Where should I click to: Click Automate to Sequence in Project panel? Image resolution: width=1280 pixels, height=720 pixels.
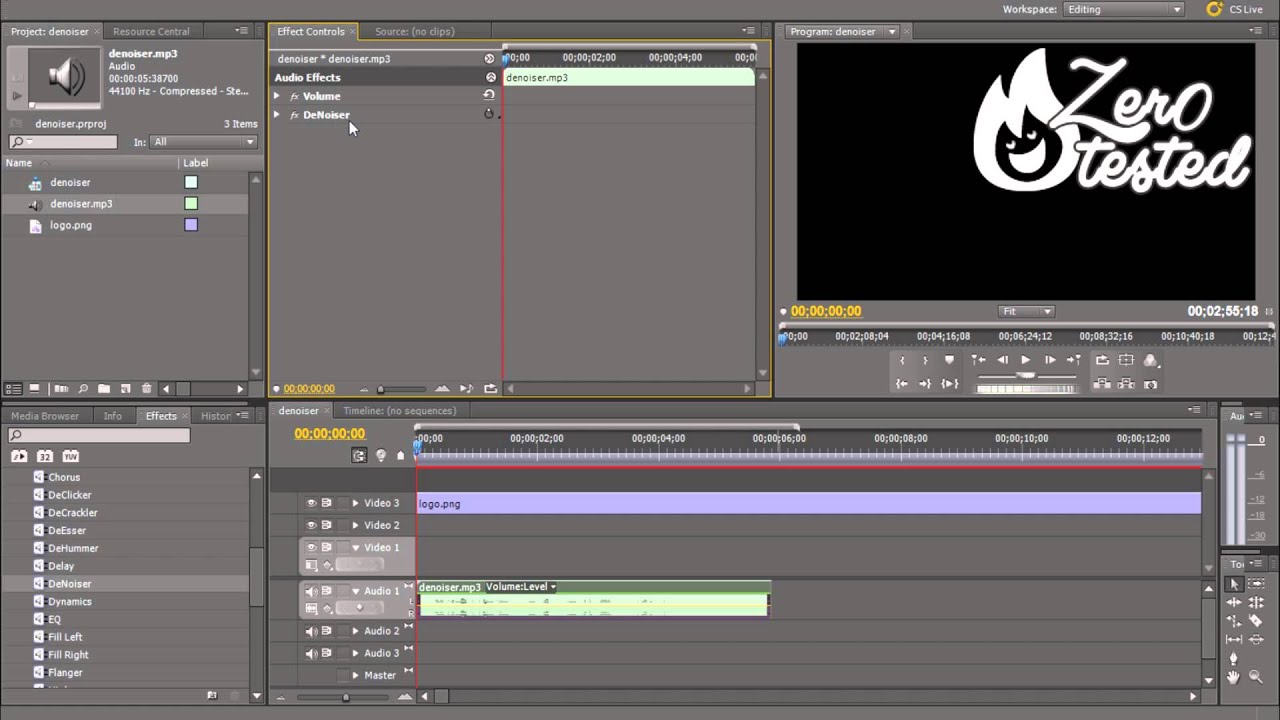click(61, 389)
